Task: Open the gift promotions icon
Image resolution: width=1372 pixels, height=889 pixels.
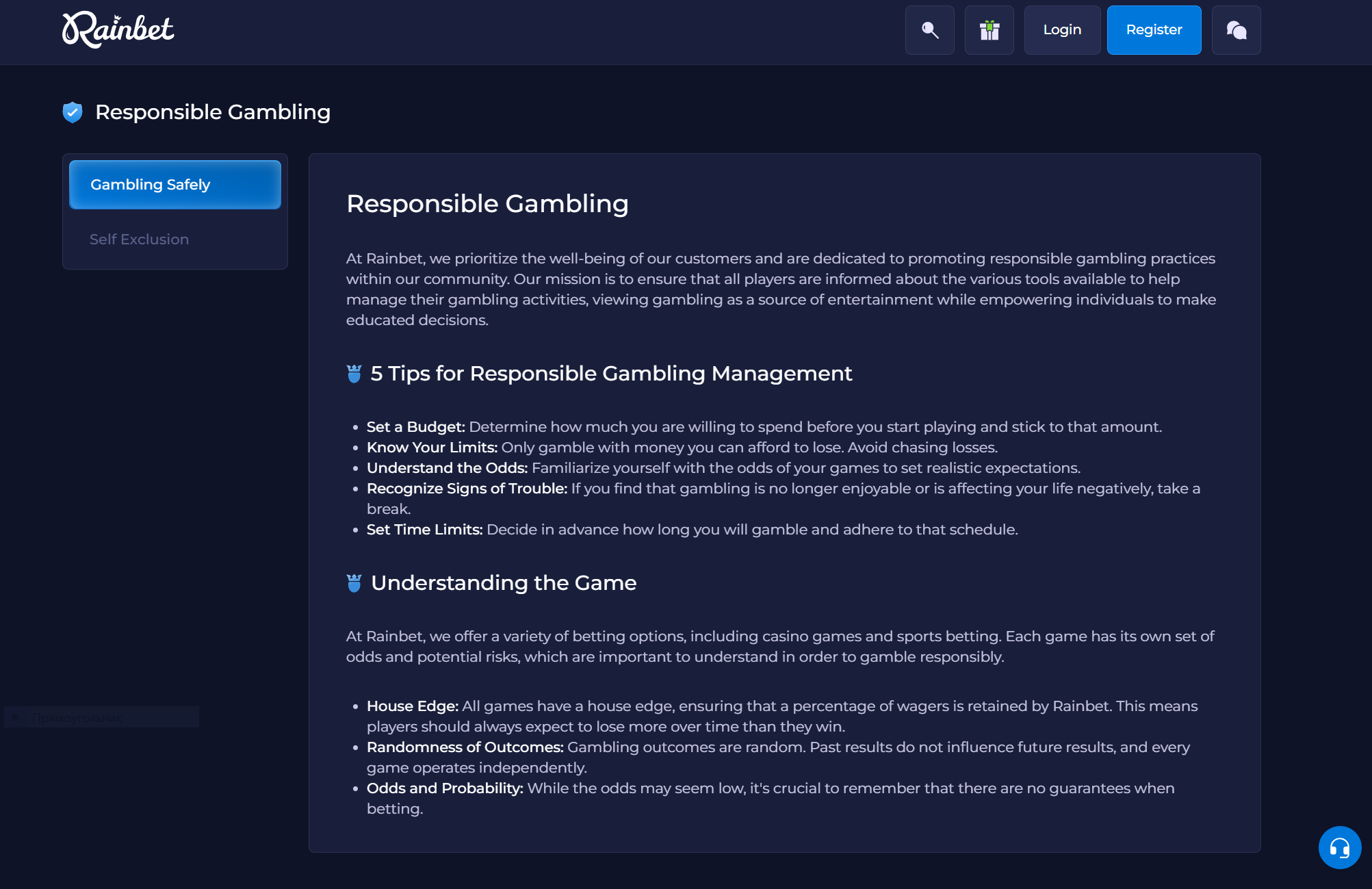Action: (x=989, y=30)
